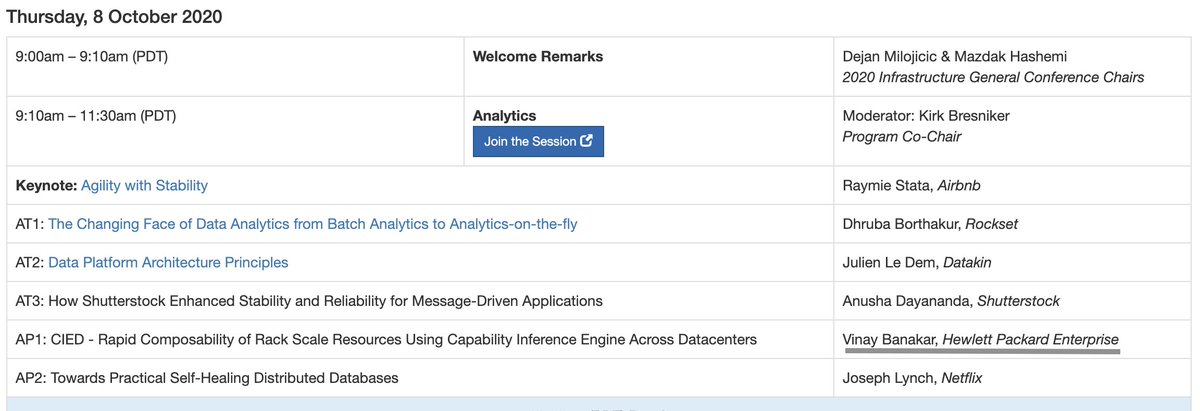Select Julien Le Dem, Datakin speaker cell
This screenshot has height=411, width=1200.
click(x=1012, y=262)
